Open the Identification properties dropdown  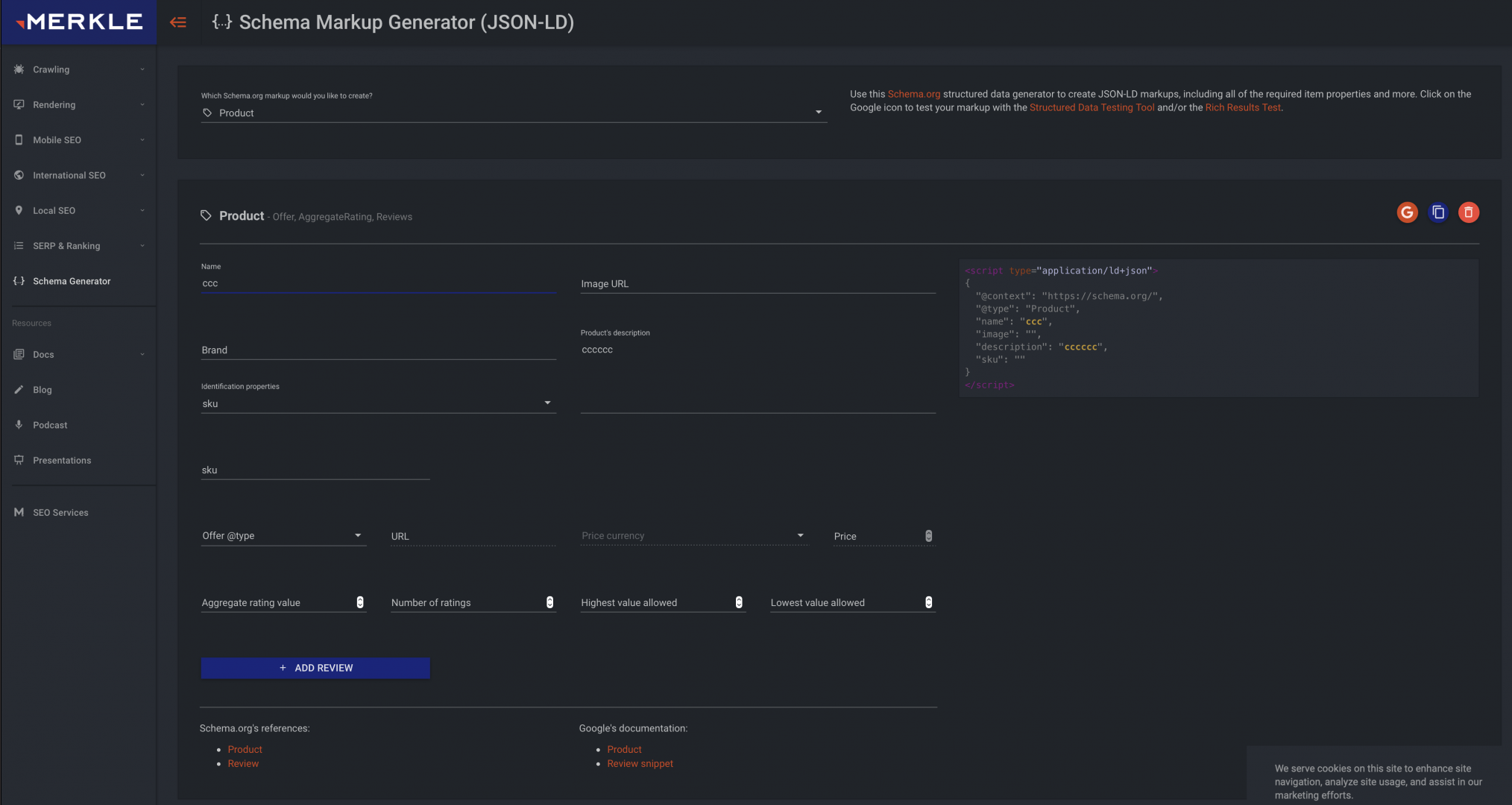click(379, 403)
